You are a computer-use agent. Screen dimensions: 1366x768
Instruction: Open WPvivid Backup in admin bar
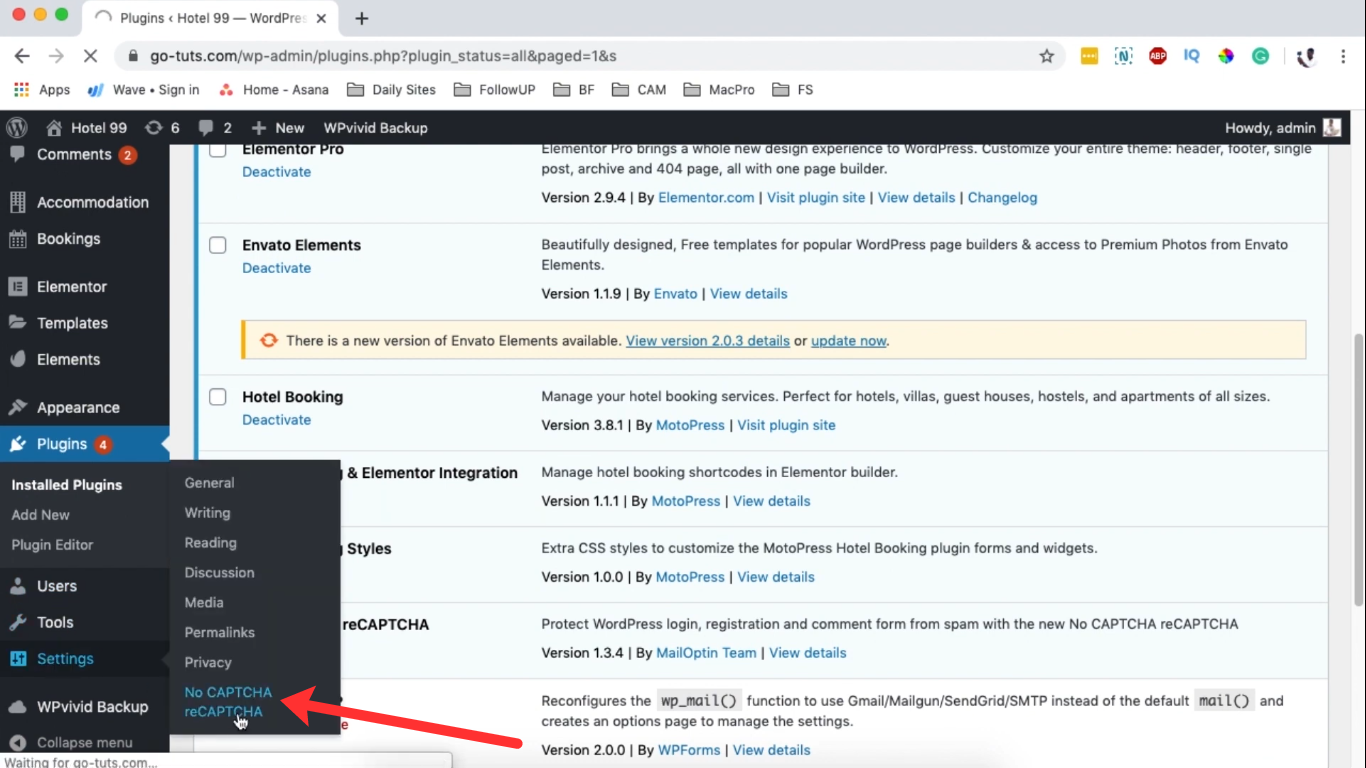point(375,127)
